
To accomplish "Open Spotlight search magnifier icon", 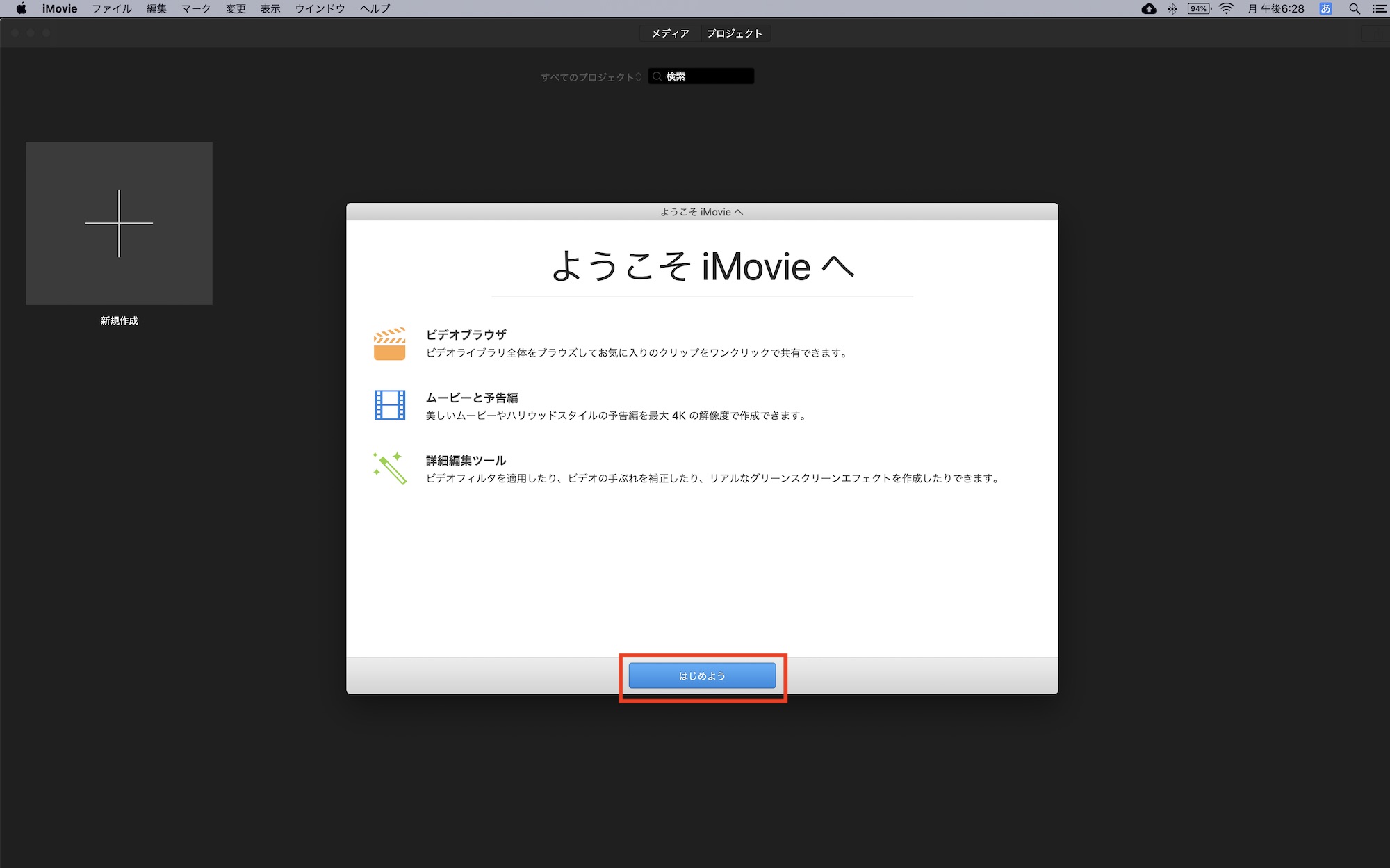I will click(x=1354, y=9).
